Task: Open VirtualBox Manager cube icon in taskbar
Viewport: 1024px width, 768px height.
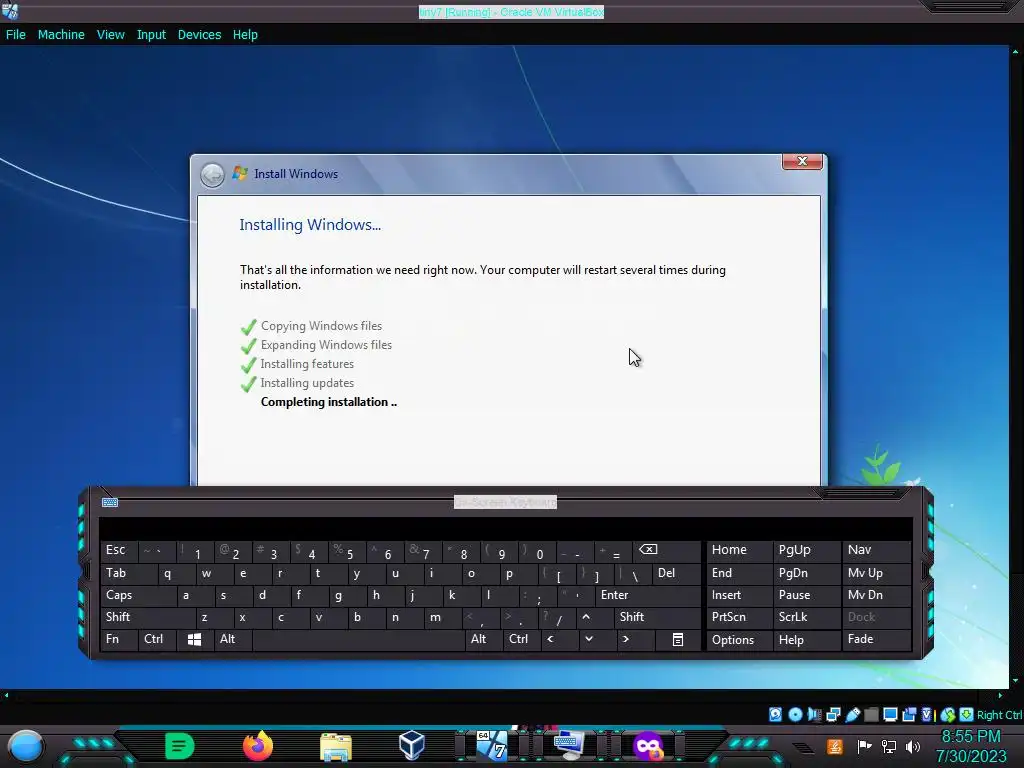Action: (412, 745)
